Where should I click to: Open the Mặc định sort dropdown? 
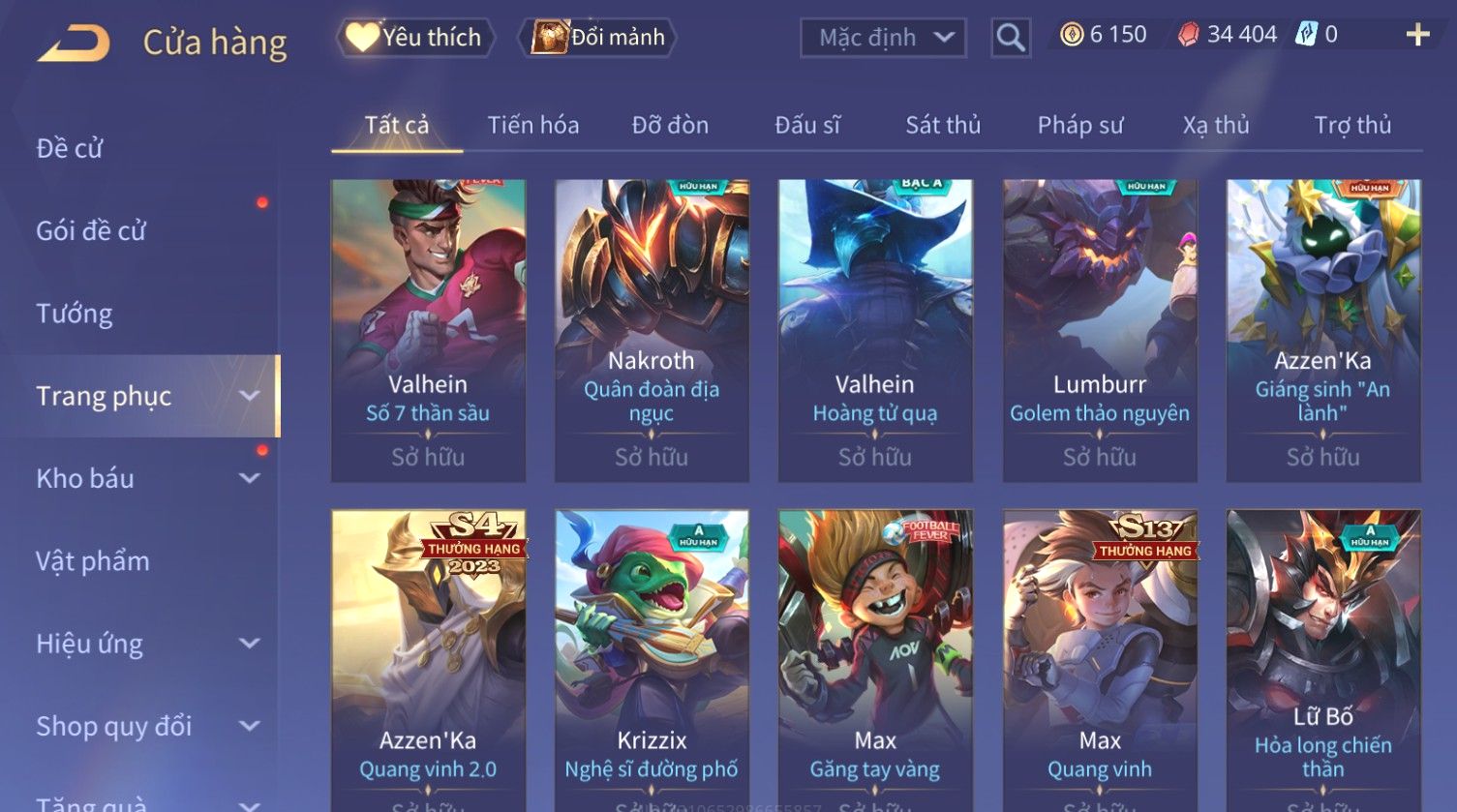(x=883, y=38)
